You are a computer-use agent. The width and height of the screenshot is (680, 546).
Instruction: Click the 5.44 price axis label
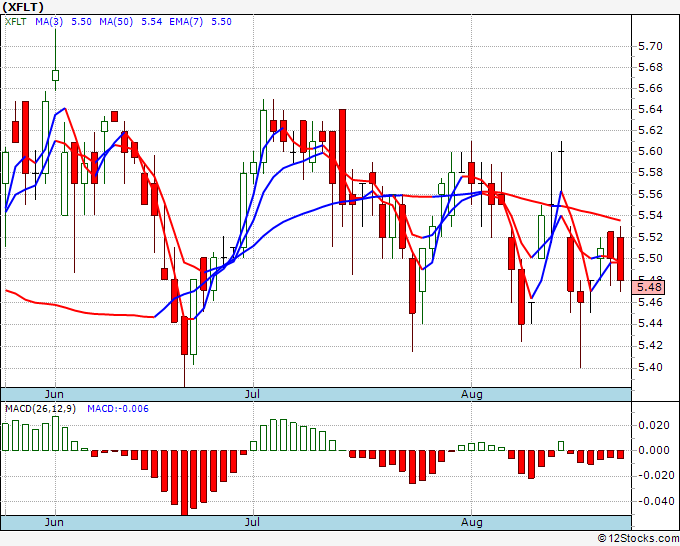(651, 324)
